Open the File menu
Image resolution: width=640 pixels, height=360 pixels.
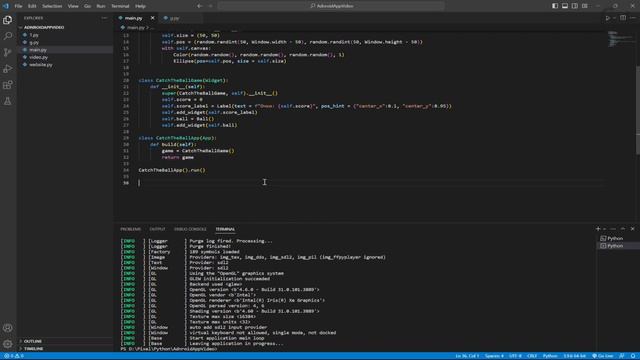[18, 6]
